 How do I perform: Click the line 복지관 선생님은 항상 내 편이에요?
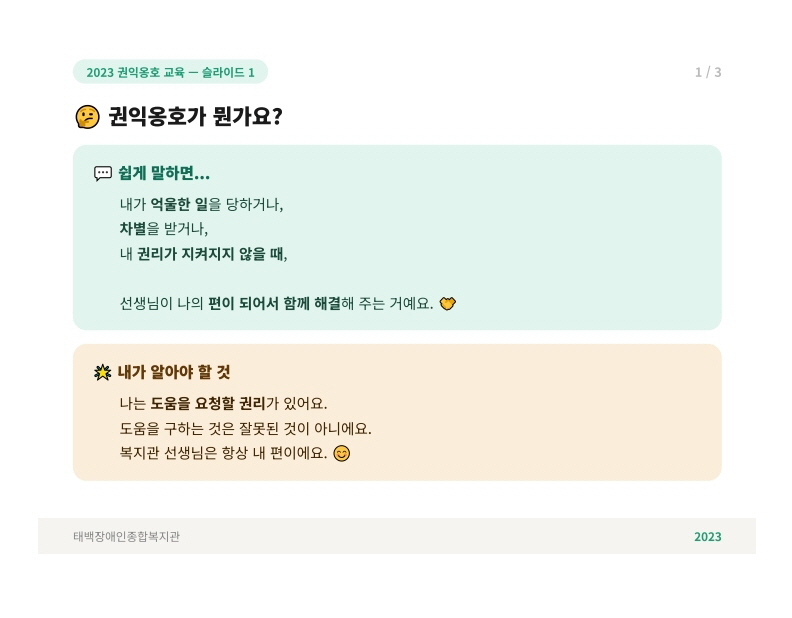pos(223,453)
